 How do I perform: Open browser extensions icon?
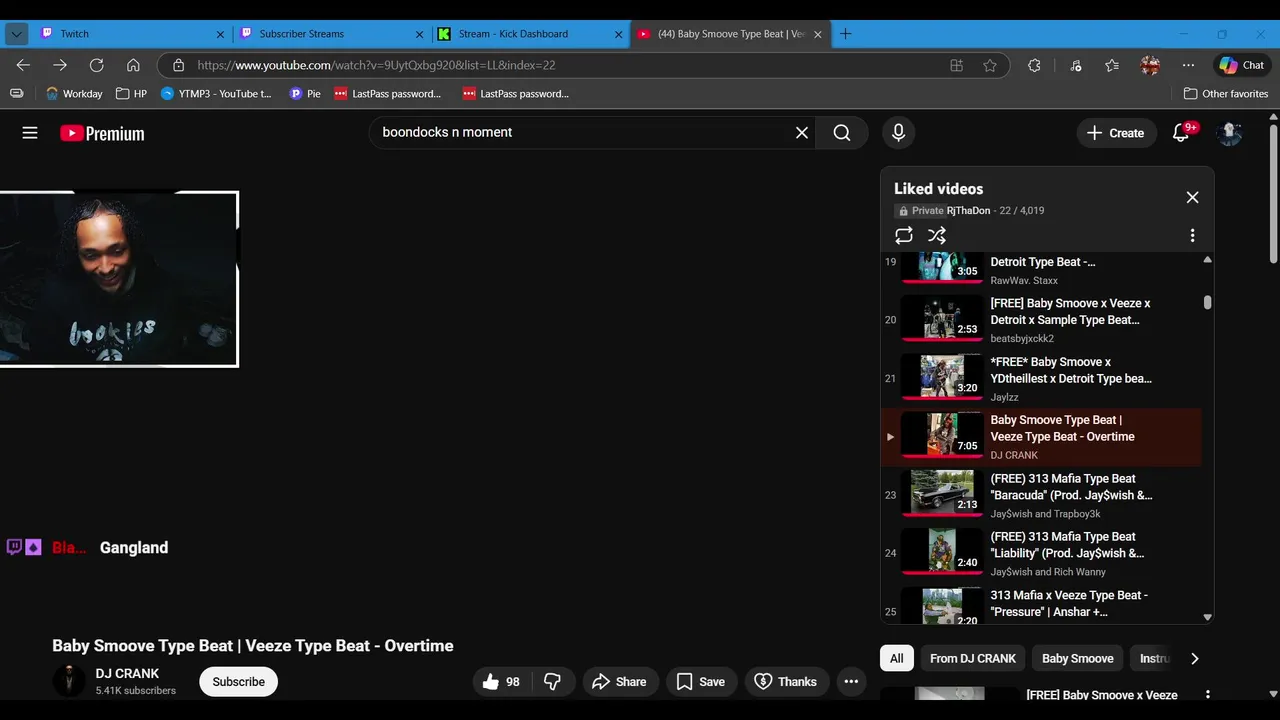[1034, 65]
